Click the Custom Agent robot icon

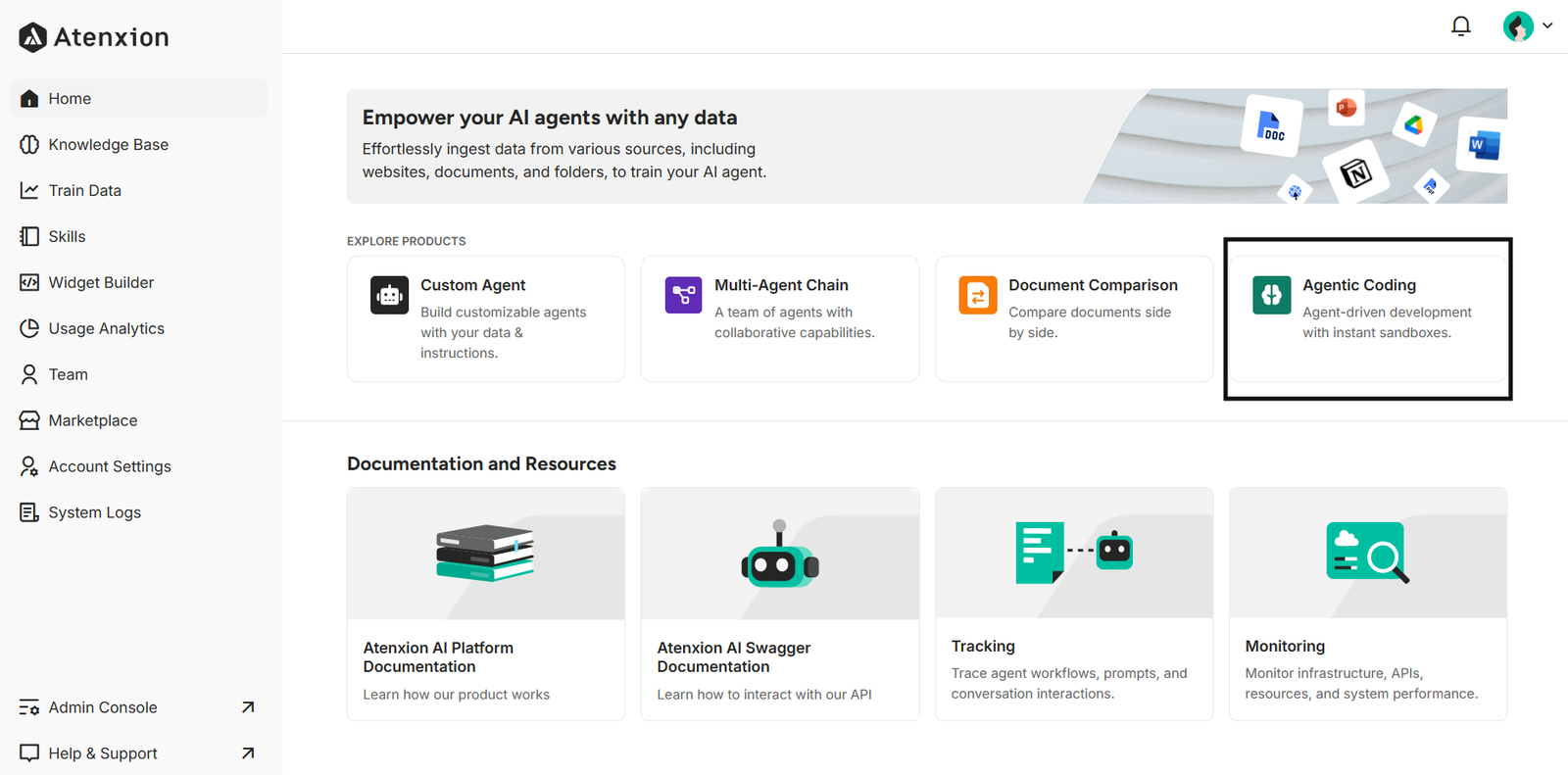pyautogui.click(x=389, y=295)
